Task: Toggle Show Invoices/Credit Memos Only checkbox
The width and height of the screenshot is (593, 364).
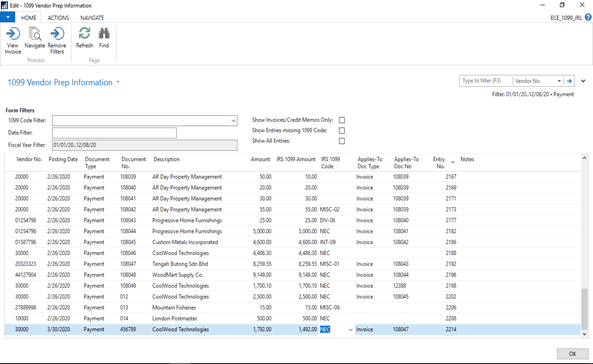Action: pos(342,120)
